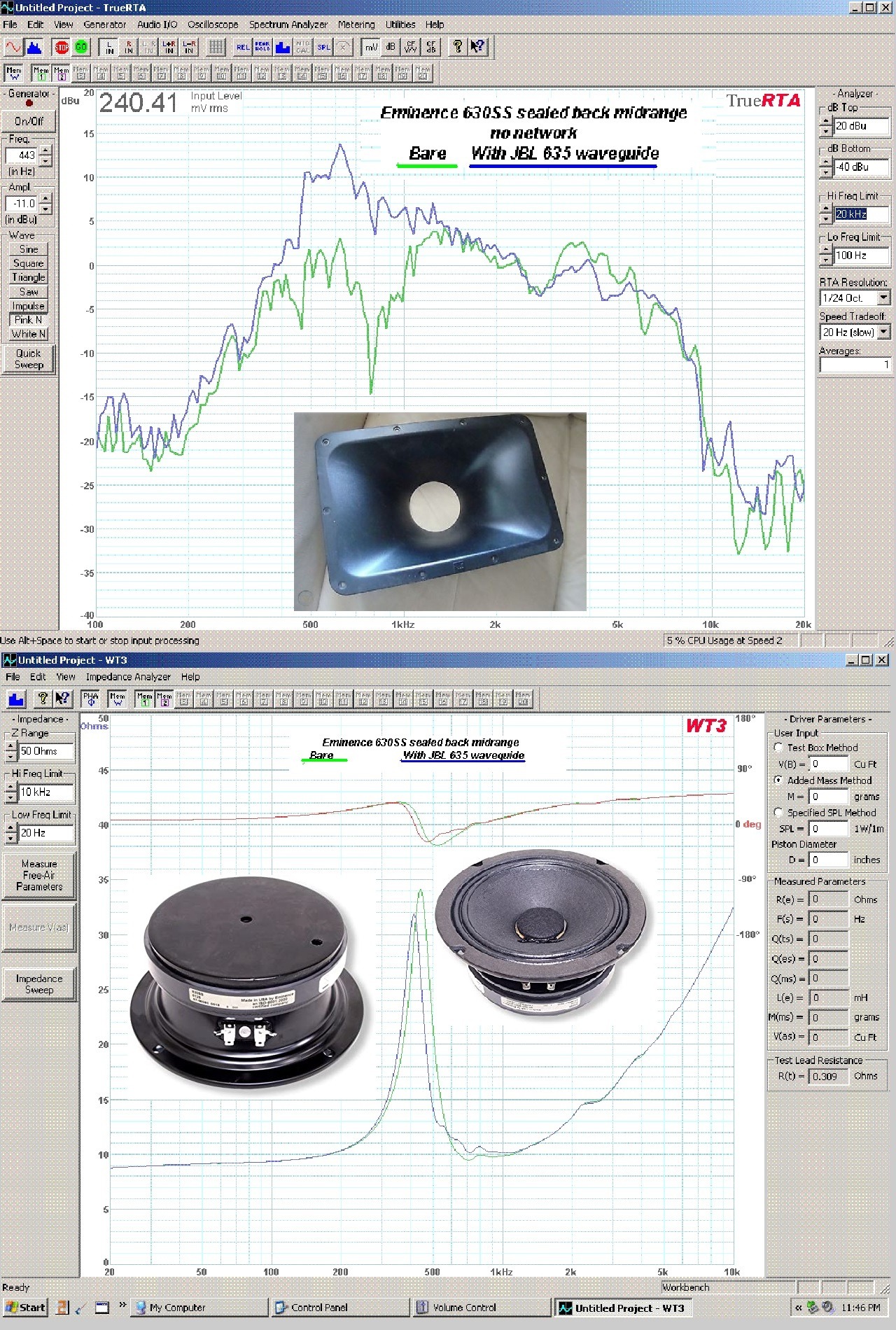This screenshot has height=1330, width=896.
Task: Click the Mem W working memory icon in TrueRTA
Action: 14,72
